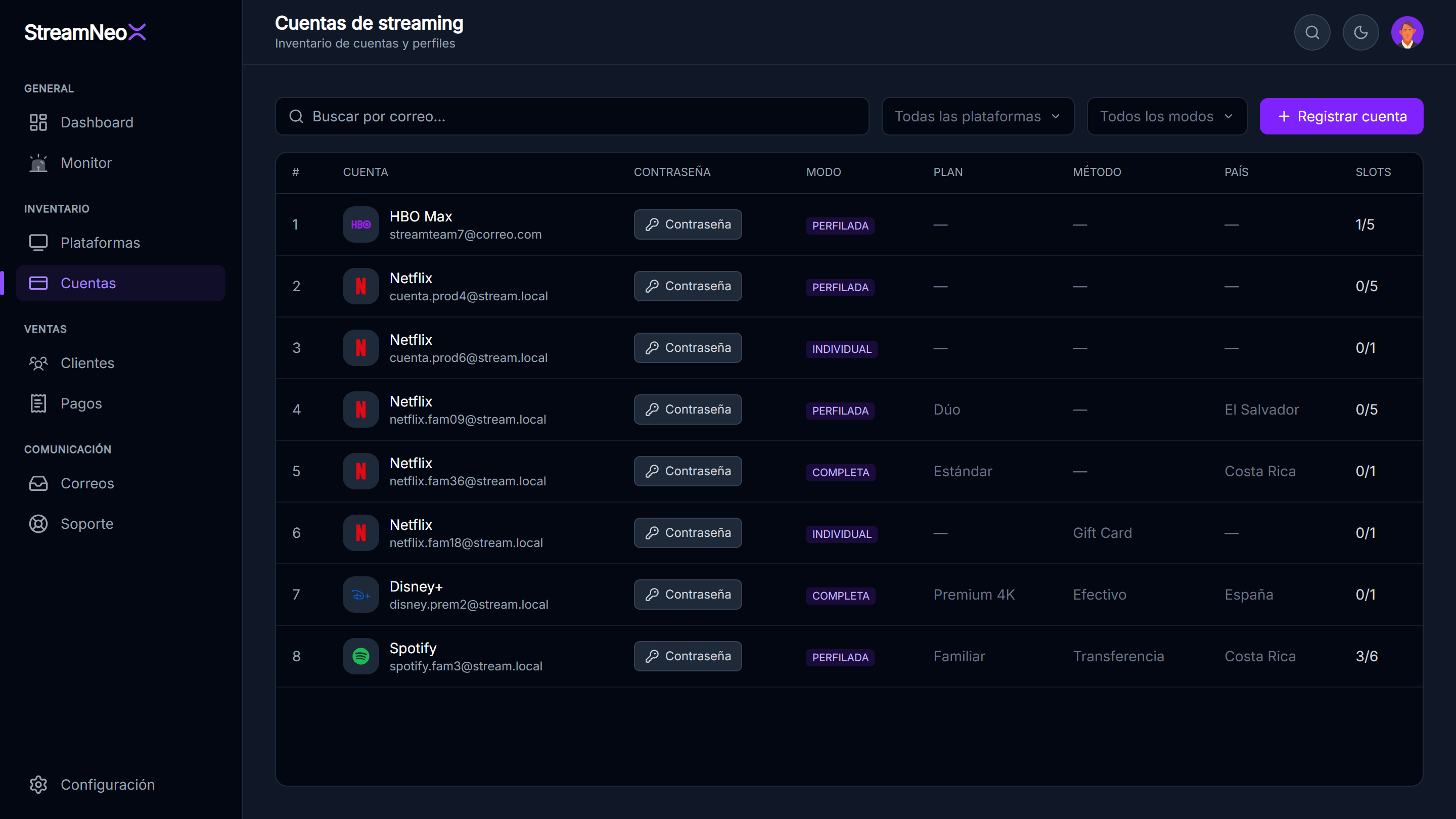
Task: Click the Pagos receipt icon
Action: [38, 403]
